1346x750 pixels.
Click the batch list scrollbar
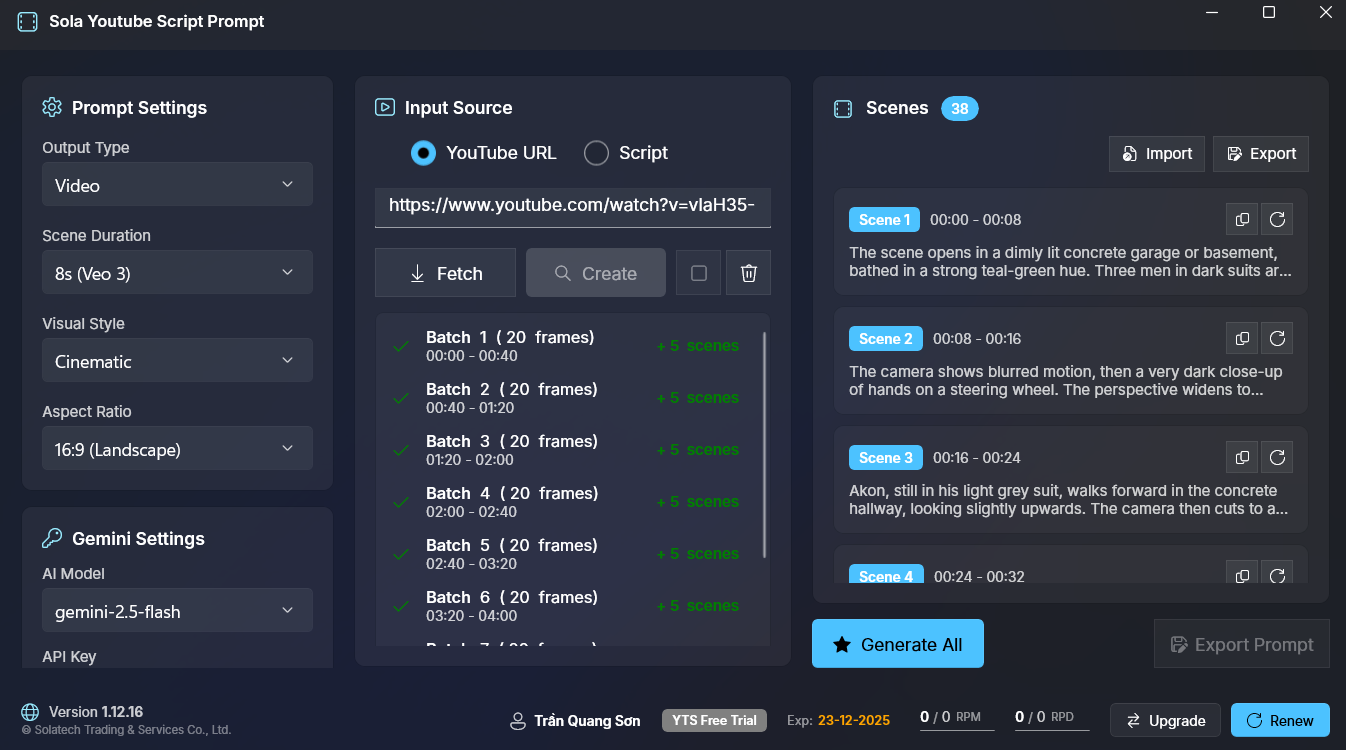(x=765, y=445)
